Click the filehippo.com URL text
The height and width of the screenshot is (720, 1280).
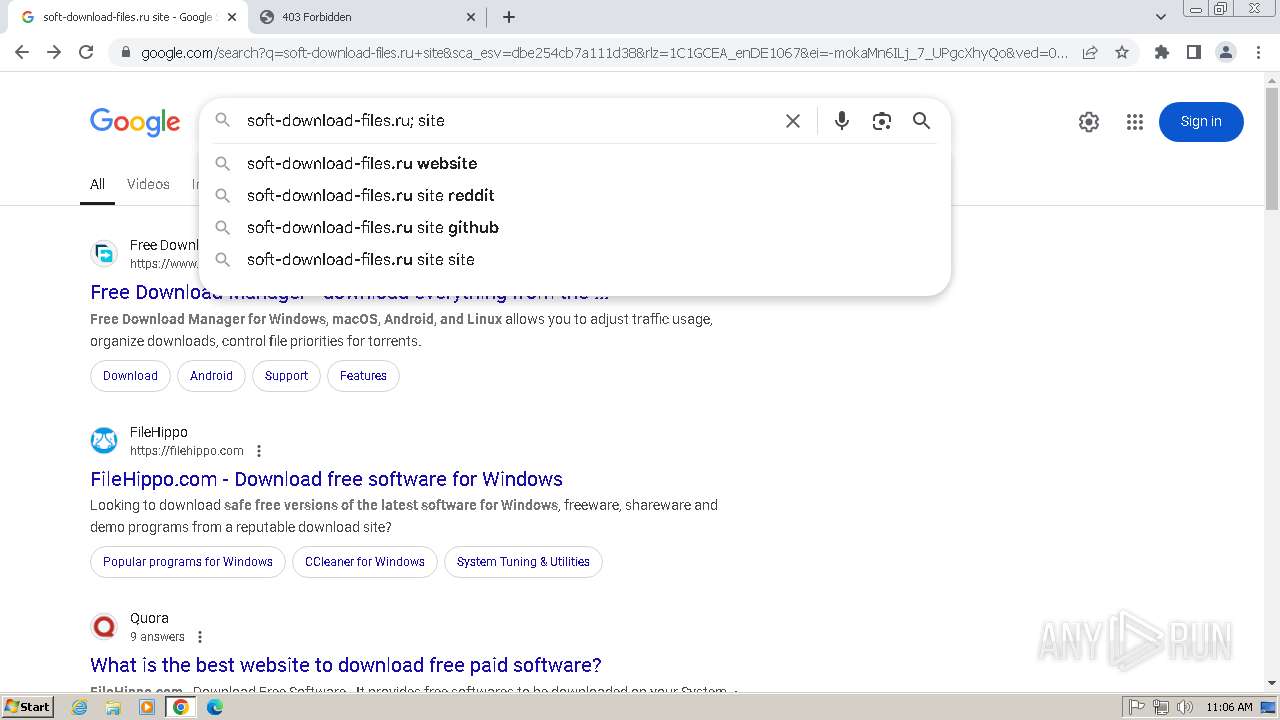click(x=187, y=451)
